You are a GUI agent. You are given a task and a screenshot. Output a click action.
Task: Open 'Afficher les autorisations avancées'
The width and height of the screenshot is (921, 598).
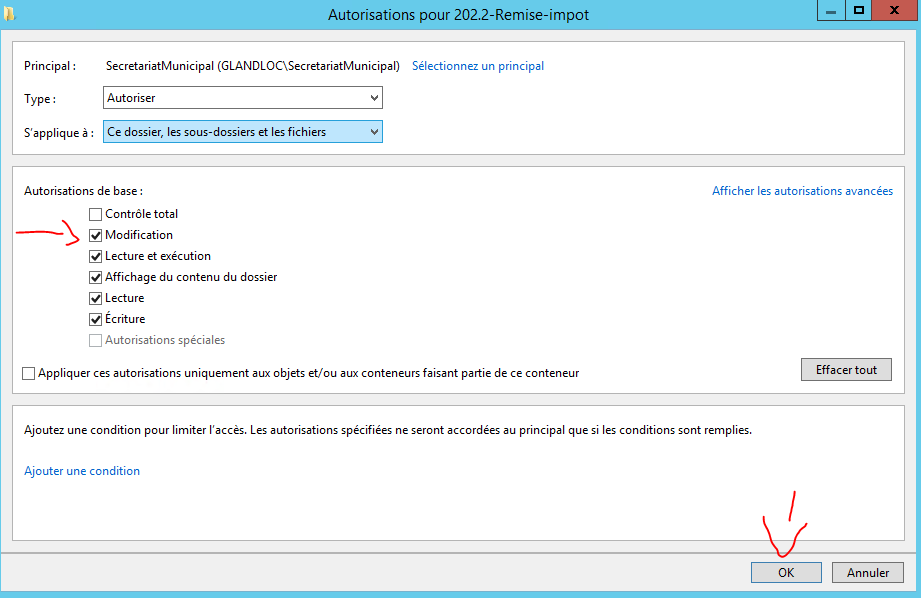pos(802,191)
